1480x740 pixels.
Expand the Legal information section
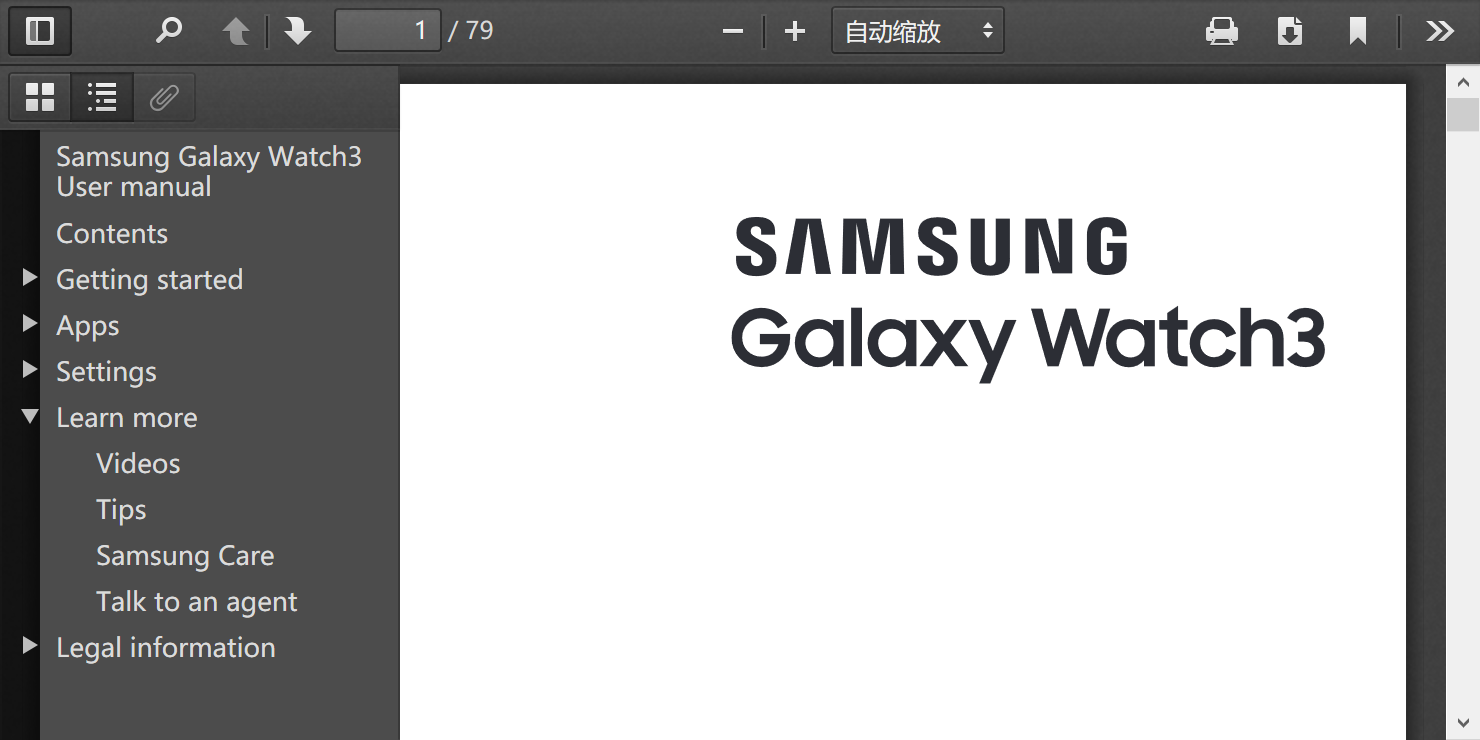point(30,645)
